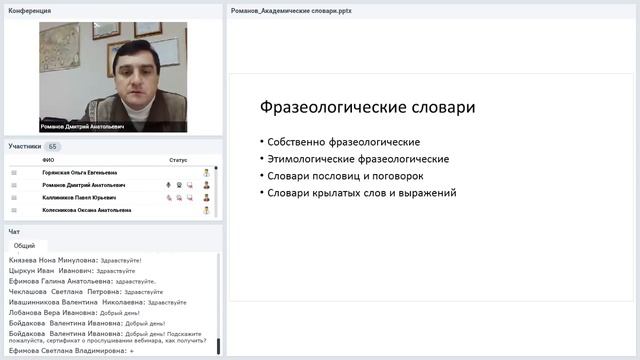Click bullet Собственно фразеологические
Screen dimensions: 640x360
pos(343,142)
